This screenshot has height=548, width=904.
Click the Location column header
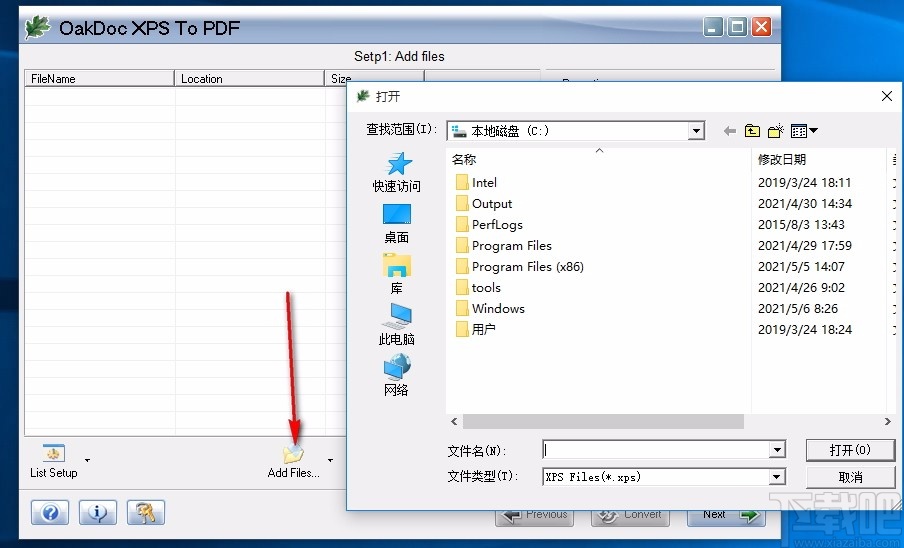point(249,78)
